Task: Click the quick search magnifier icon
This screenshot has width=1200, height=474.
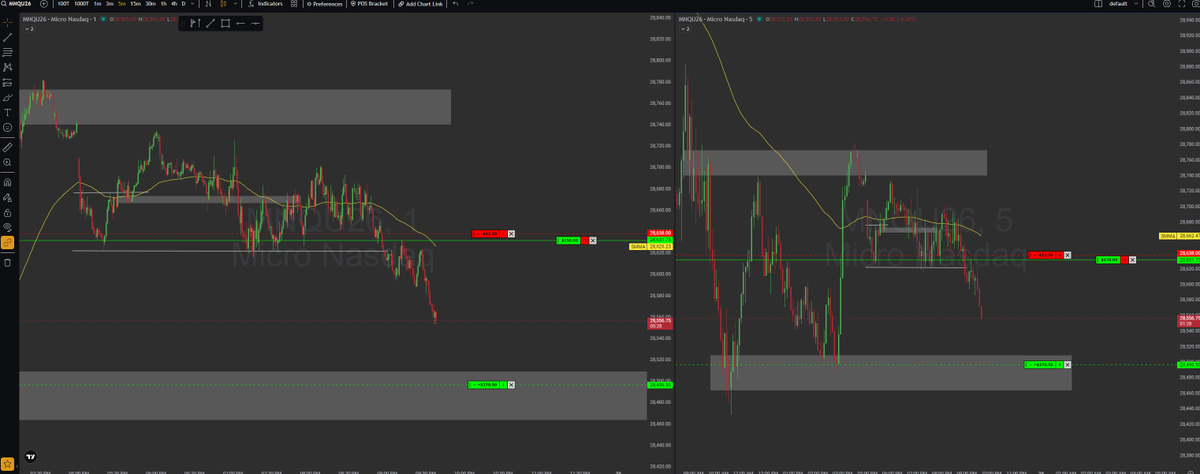Action: click(x=1151, y=4)
